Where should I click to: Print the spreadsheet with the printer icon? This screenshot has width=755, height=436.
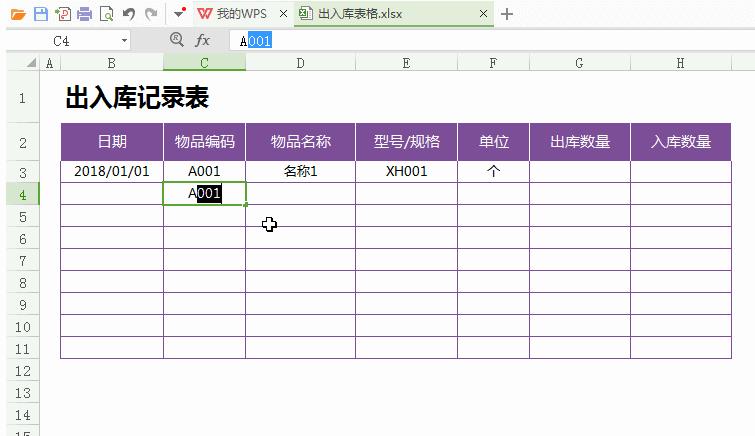pos(84,14)
